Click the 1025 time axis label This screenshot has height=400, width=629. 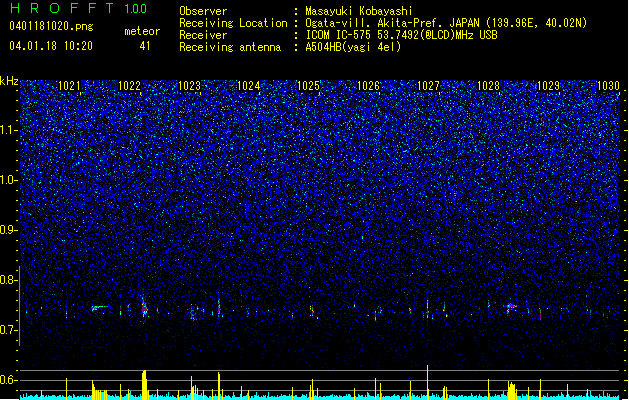(x=308, y=86)
